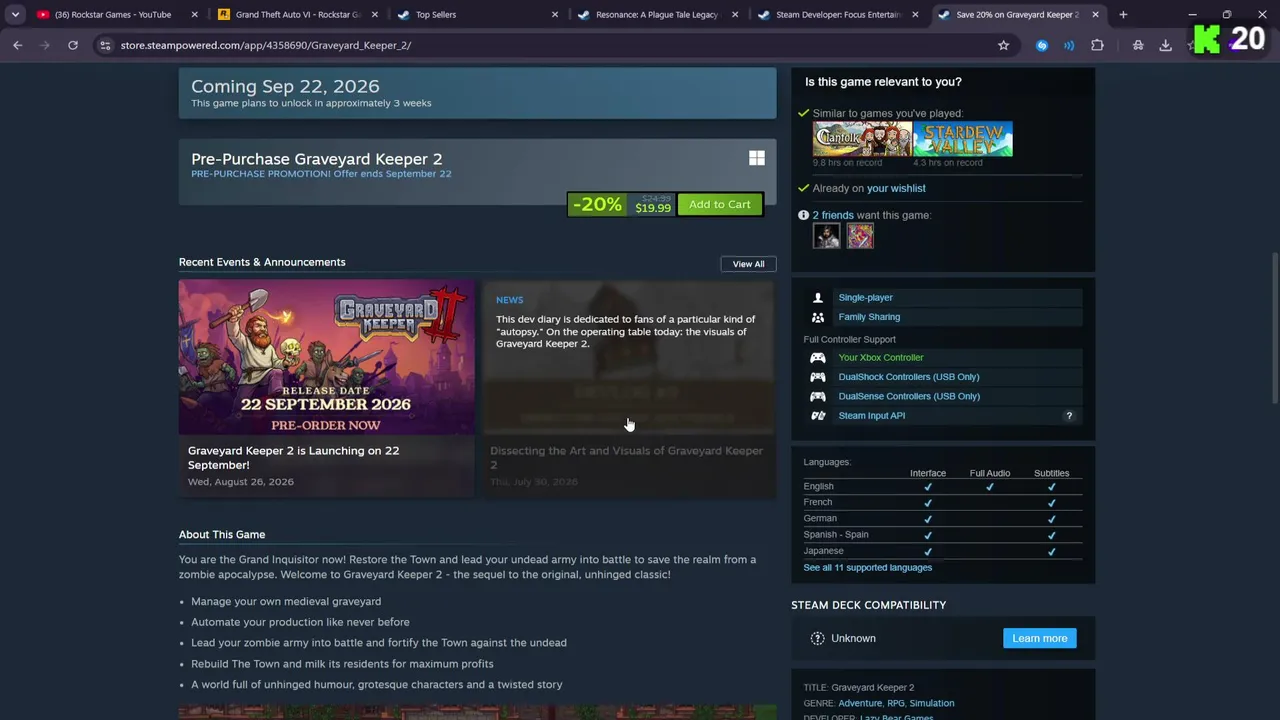Click the -20% discount badge
1280x720 pixels.
coord(598,205)
